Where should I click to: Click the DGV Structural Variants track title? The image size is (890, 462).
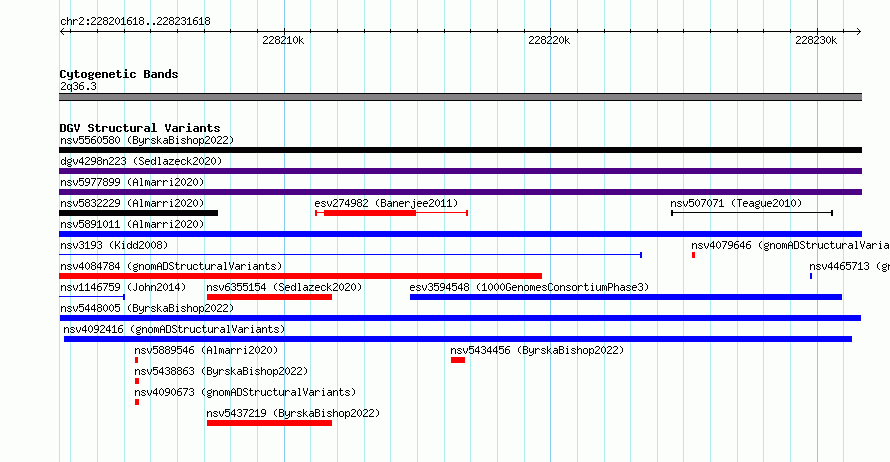click(x=140, y=128)
